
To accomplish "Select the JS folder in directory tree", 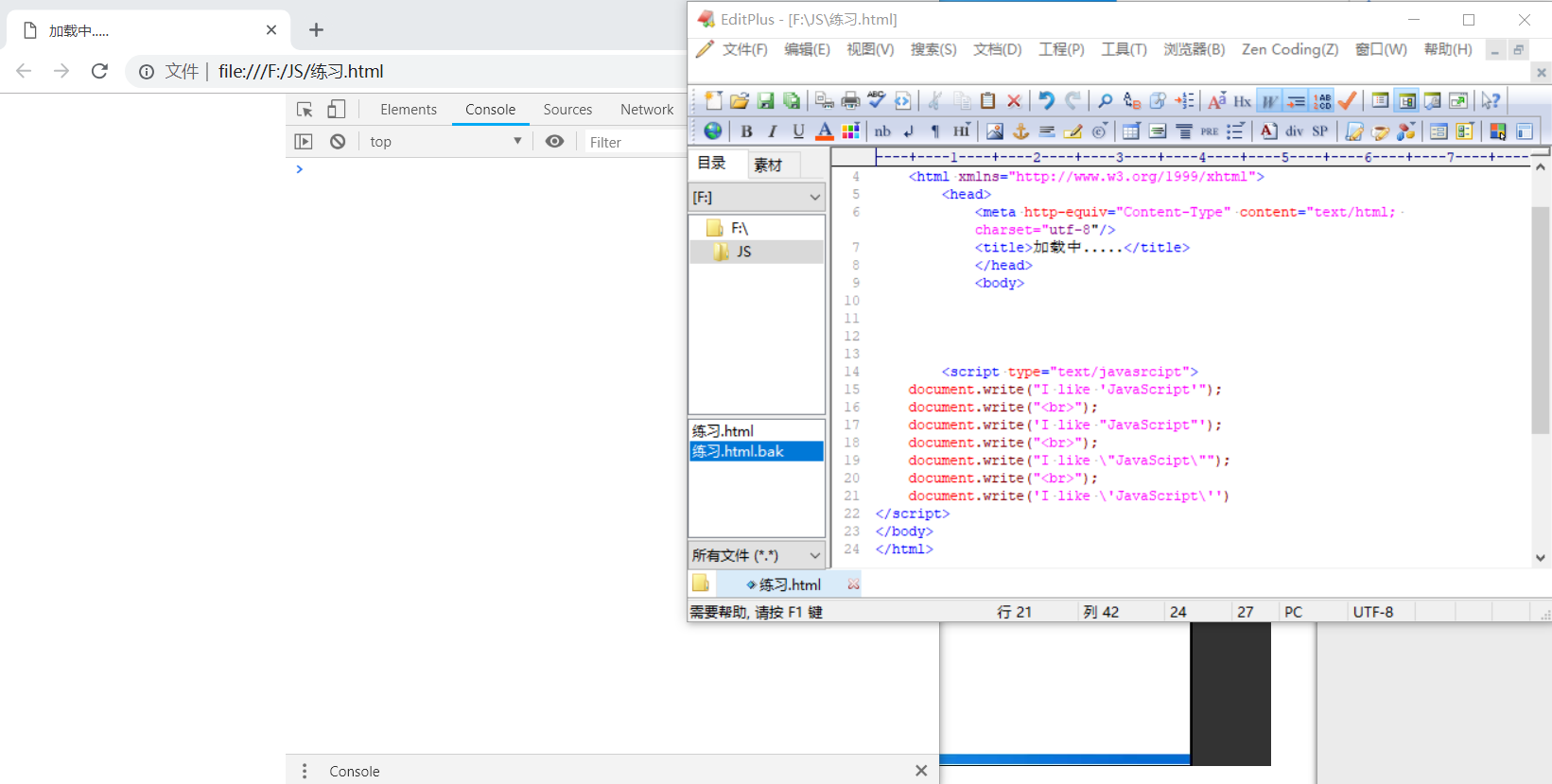I will click(x=743, y=252).
